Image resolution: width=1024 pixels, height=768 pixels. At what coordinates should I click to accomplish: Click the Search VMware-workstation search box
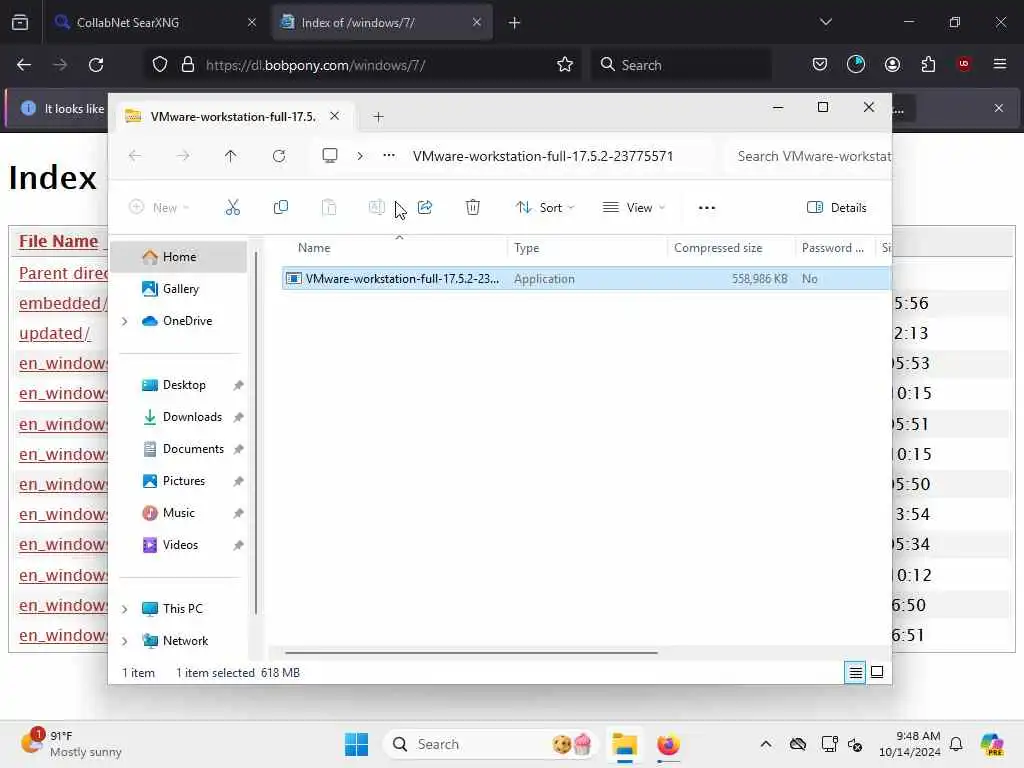(x=810, y=156)
